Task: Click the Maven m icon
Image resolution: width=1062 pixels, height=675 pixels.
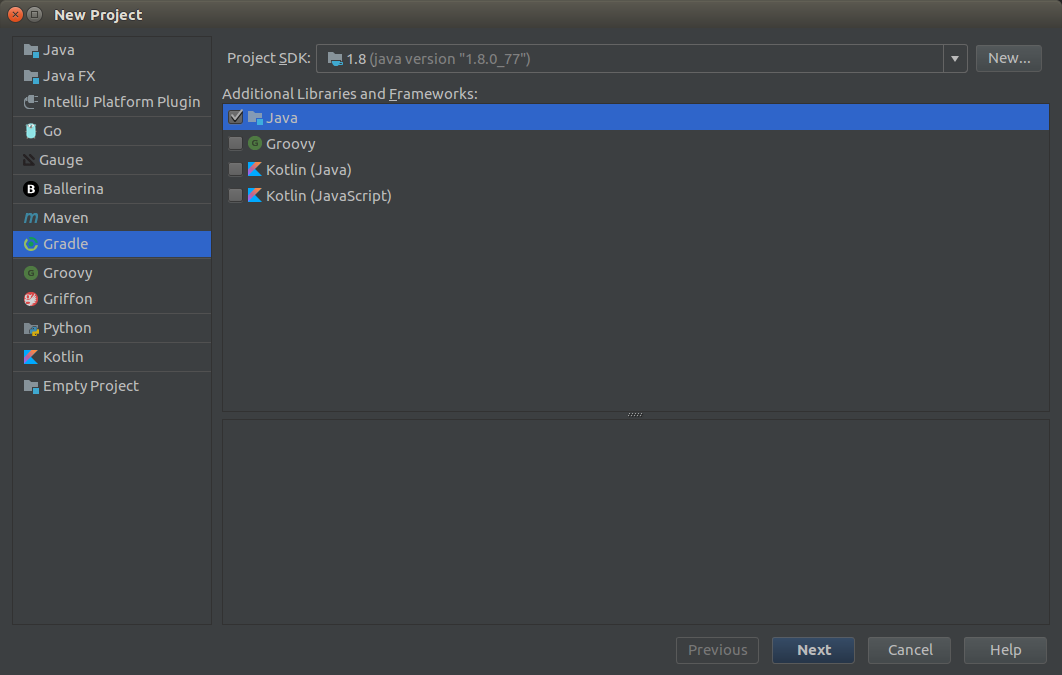Action: (31, 218)
